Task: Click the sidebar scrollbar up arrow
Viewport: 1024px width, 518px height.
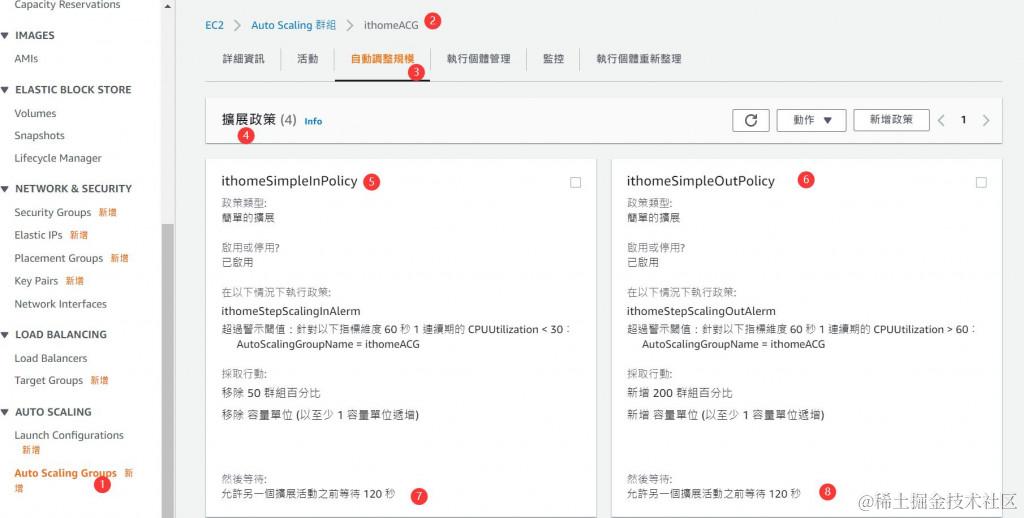Action: [168, 6]
